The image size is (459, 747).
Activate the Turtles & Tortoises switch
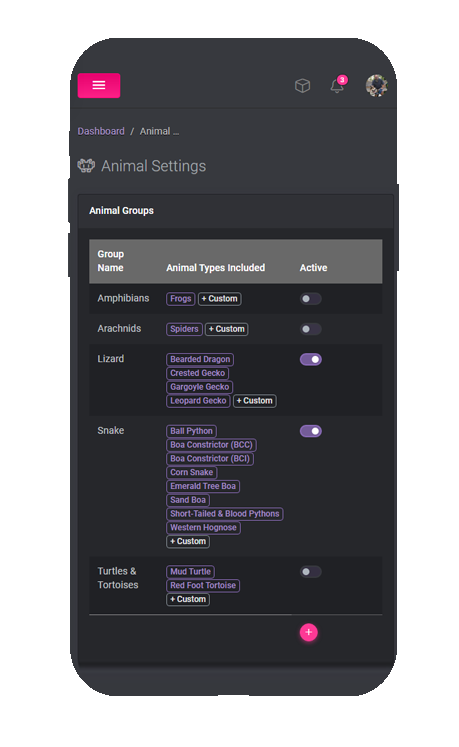[310, 572]
